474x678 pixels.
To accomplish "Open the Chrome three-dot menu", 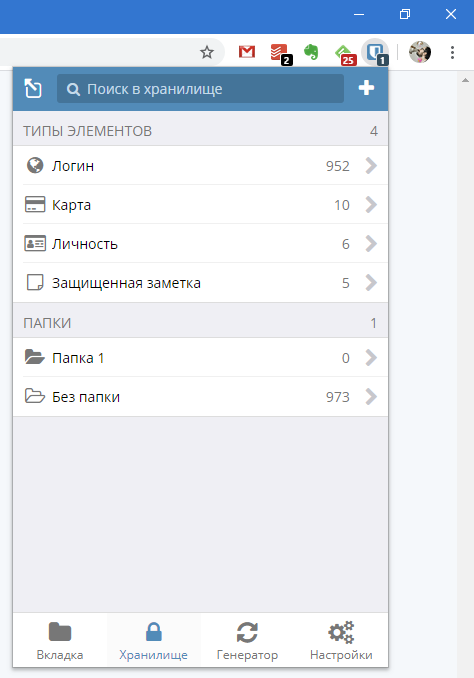I will tap(452, 52).
